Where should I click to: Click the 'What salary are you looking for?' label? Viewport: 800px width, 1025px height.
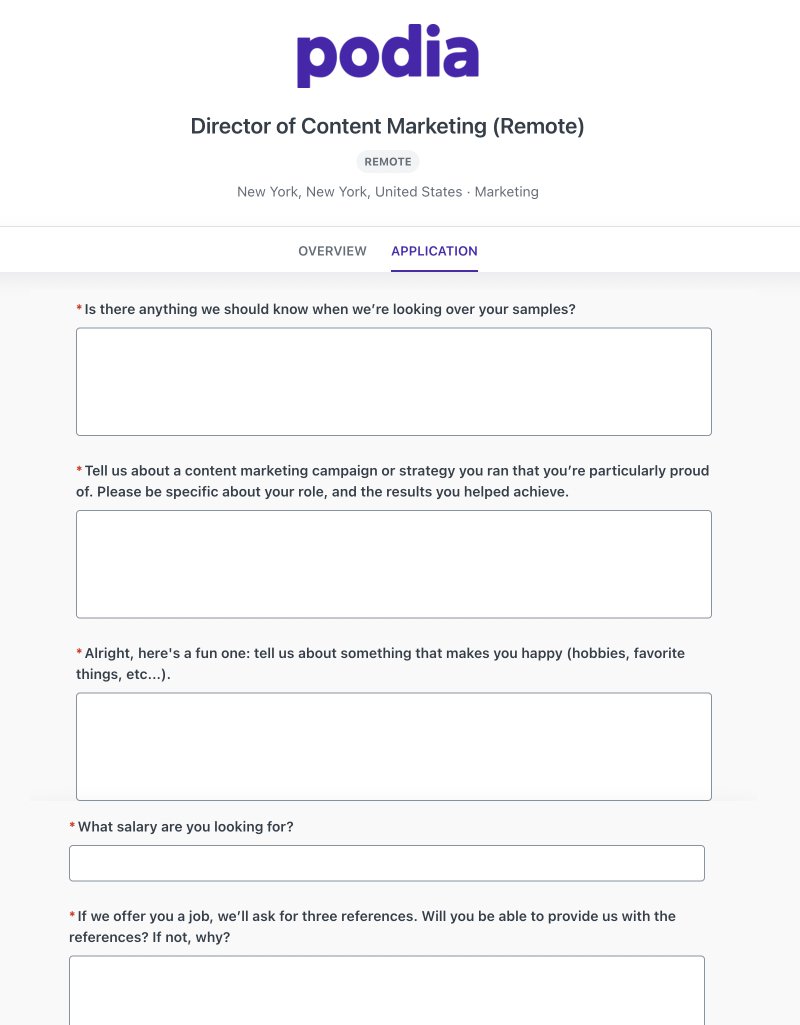186,826
